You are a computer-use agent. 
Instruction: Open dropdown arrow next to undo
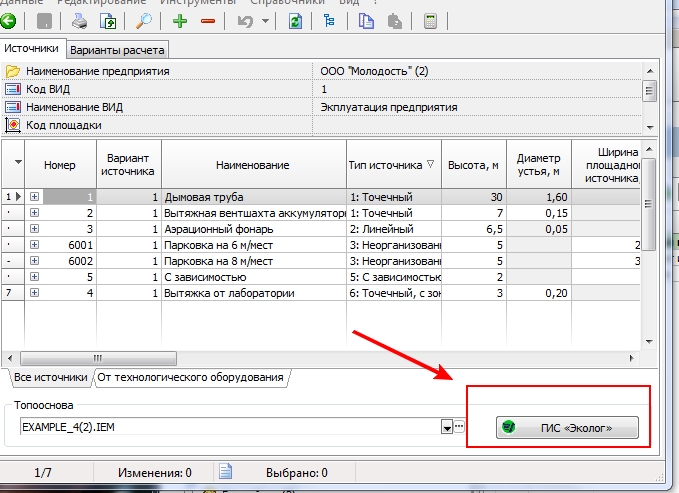[264, 20]
